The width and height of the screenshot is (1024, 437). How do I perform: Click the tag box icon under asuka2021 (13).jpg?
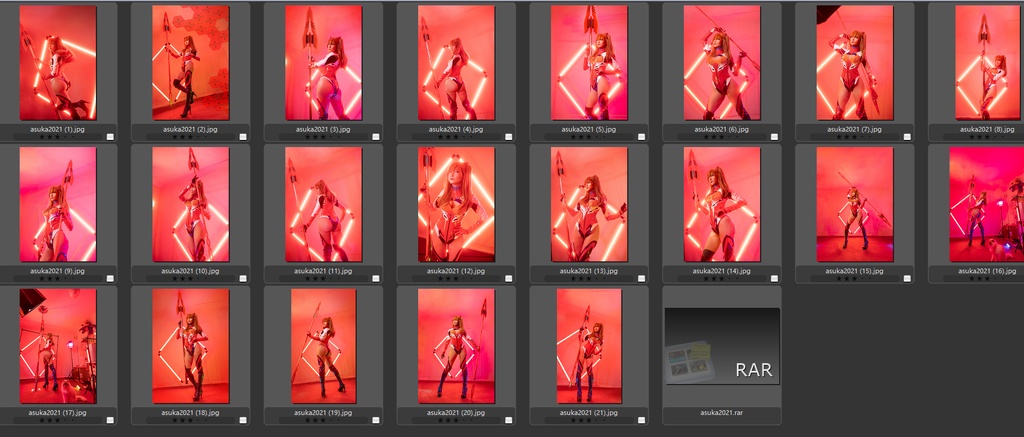[641, 278]
